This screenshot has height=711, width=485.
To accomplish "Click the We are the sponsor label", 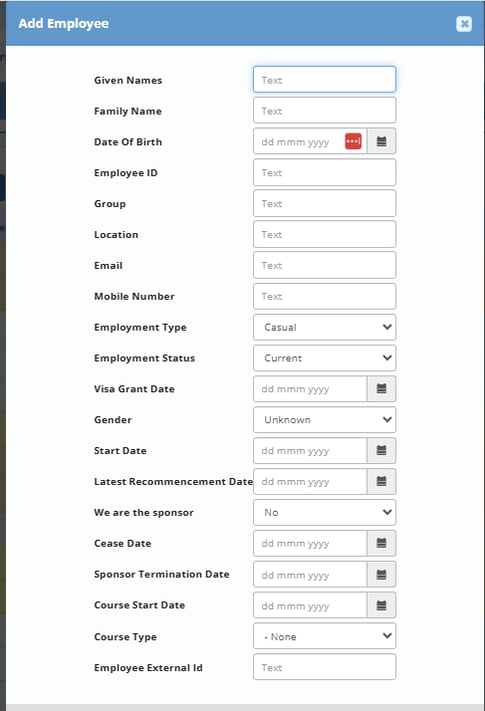I will (144, 513).
